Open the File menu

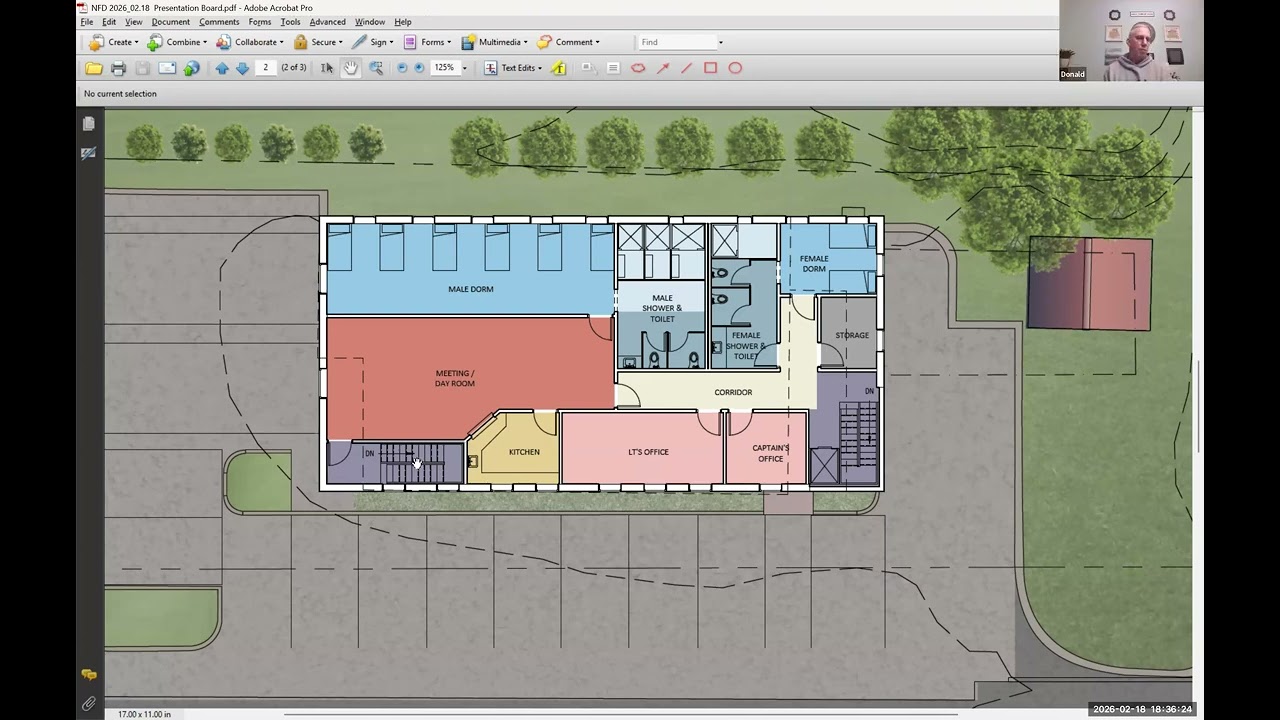tap(87, 22)
